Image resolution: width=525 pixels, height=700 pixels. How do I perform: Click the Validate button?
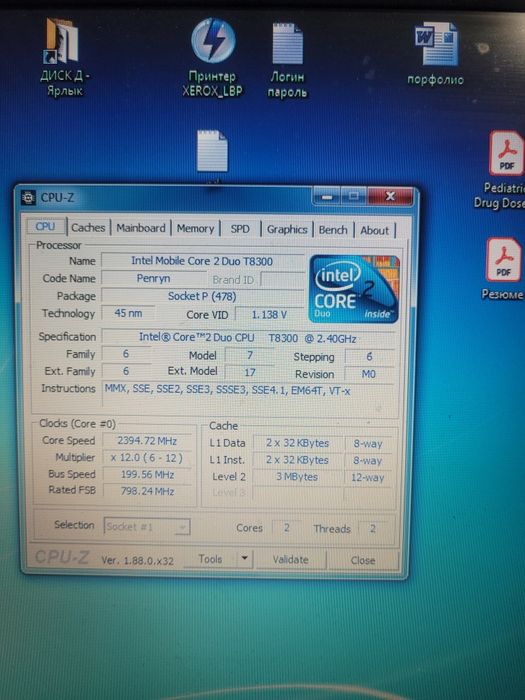(291, 560)
